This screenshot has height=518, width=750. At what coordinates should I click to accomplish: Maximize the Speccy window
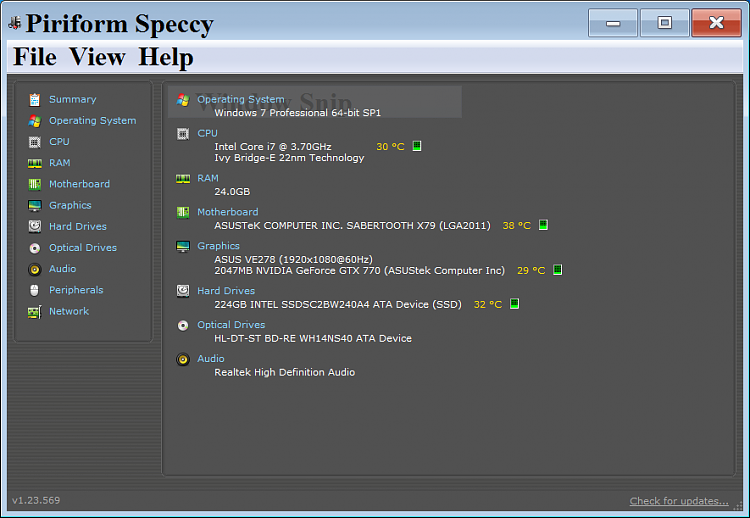(664, 22)
